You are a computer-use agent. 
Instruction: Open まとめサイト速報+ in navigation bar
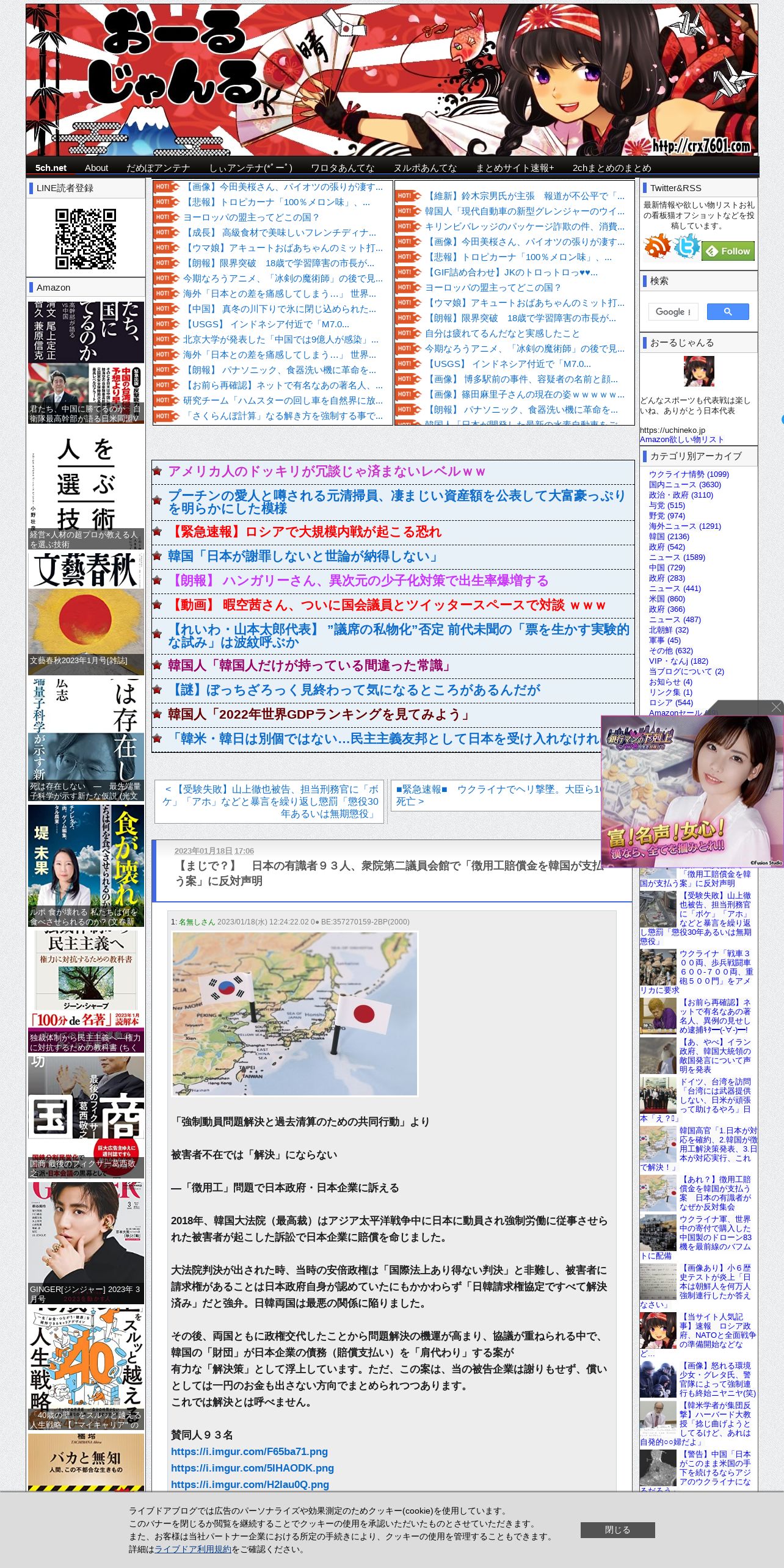[x=515, y=167]
